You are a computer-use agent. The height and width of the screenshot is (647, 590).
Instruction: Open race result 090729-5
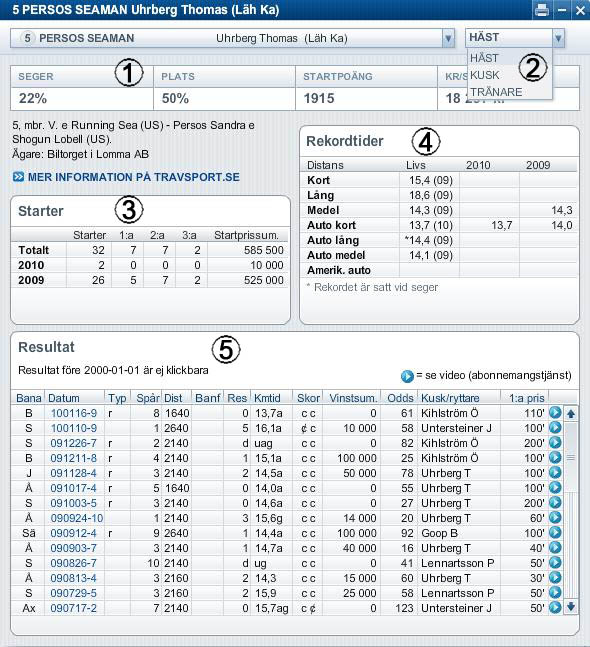click(x=73, y=593)
